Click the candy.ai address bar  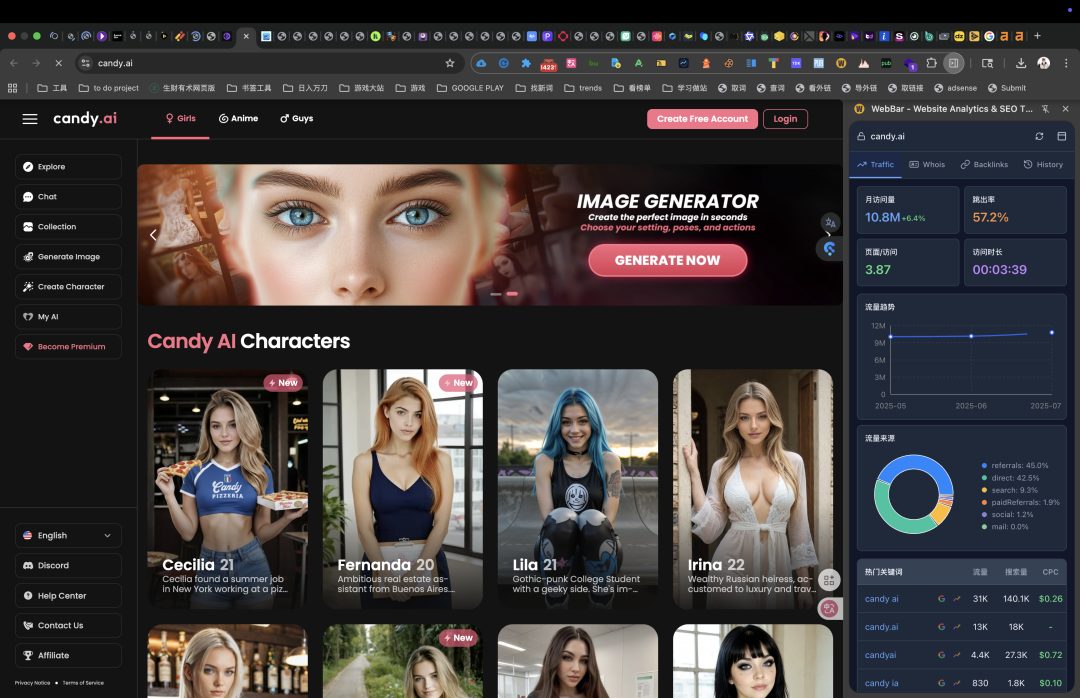pyautogui.click(x=269, y=63)
